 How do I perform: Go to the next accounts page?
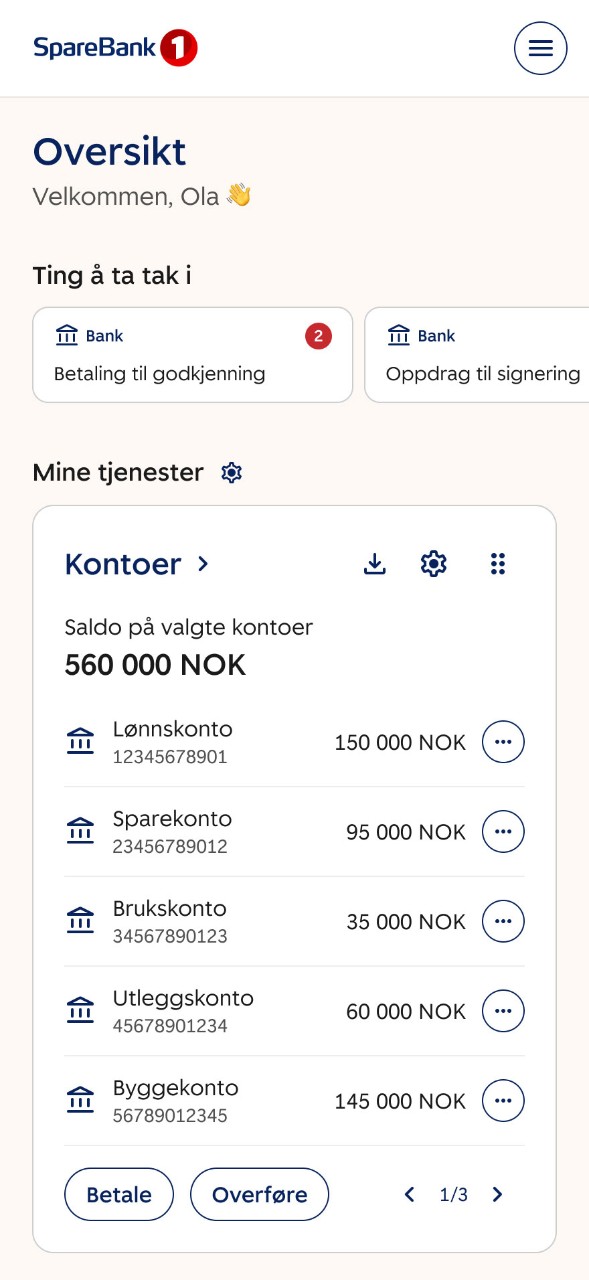(x=497, y=1194)
